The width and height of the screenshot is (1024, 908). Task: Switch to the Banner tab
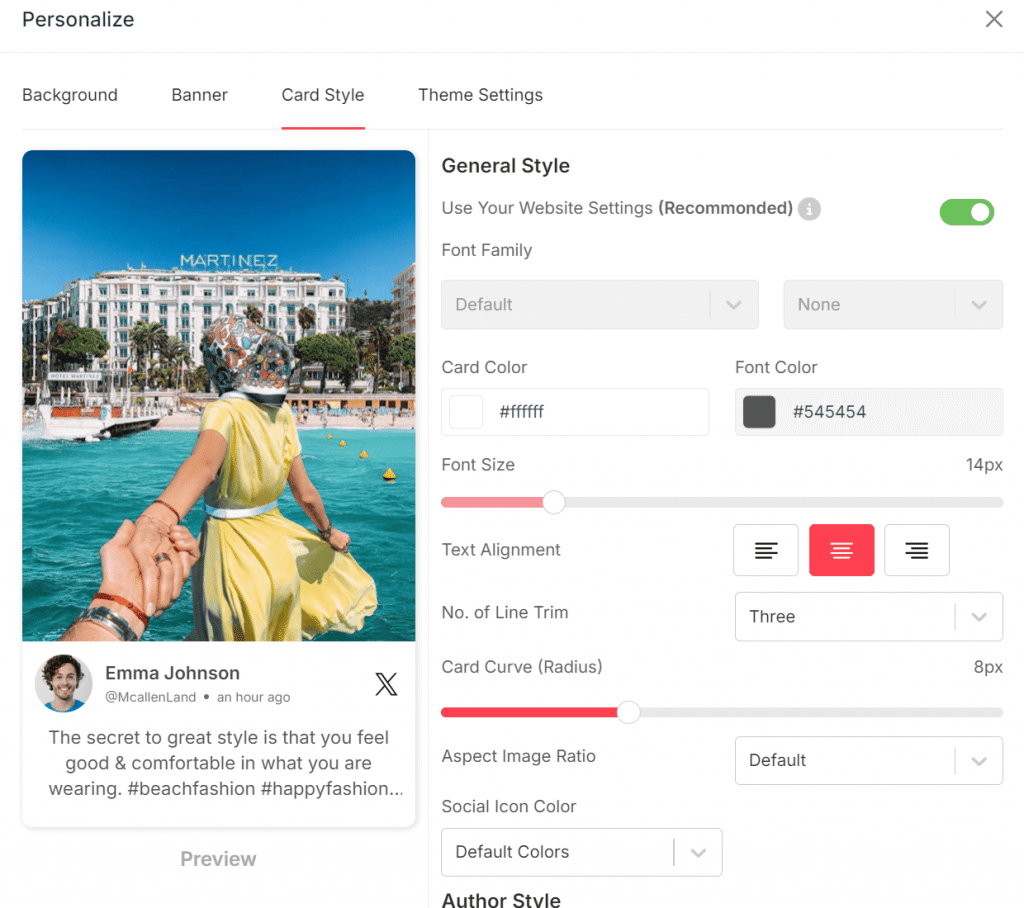(199, 95)
